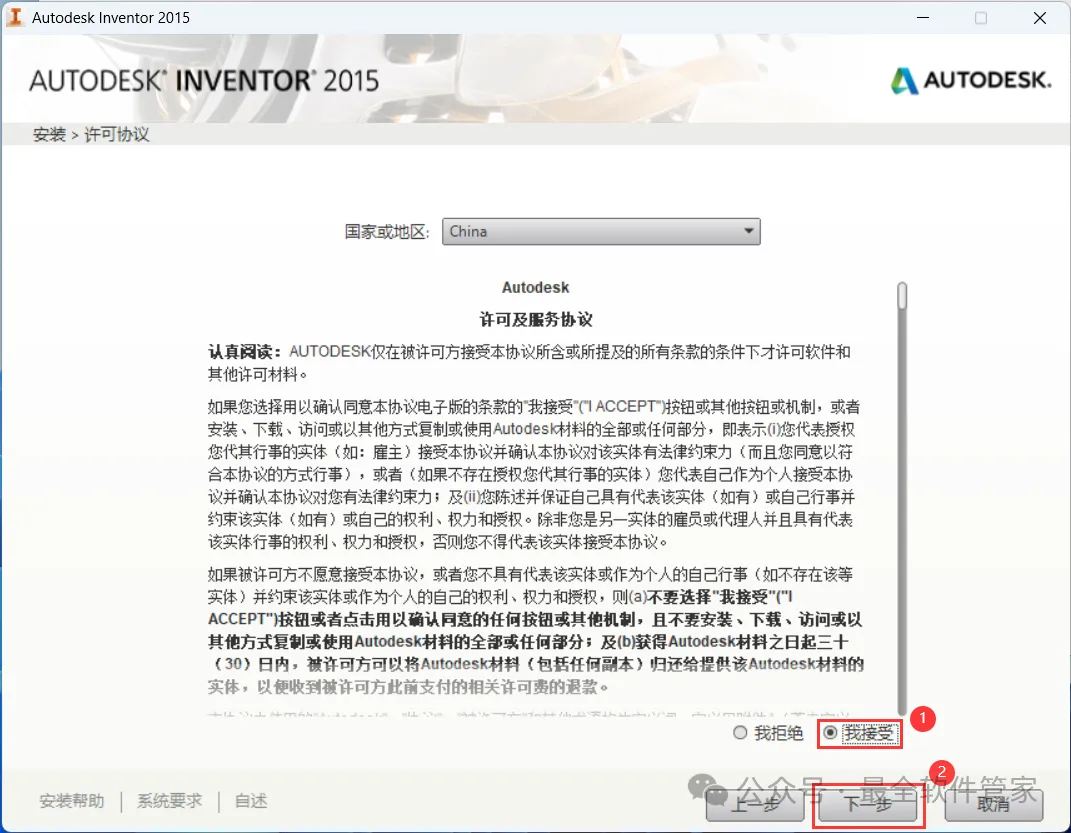Select the 我接受 (I Accept) radio button
The image size is (1071, 833).
pyautogui.click(x=831, y=733)
